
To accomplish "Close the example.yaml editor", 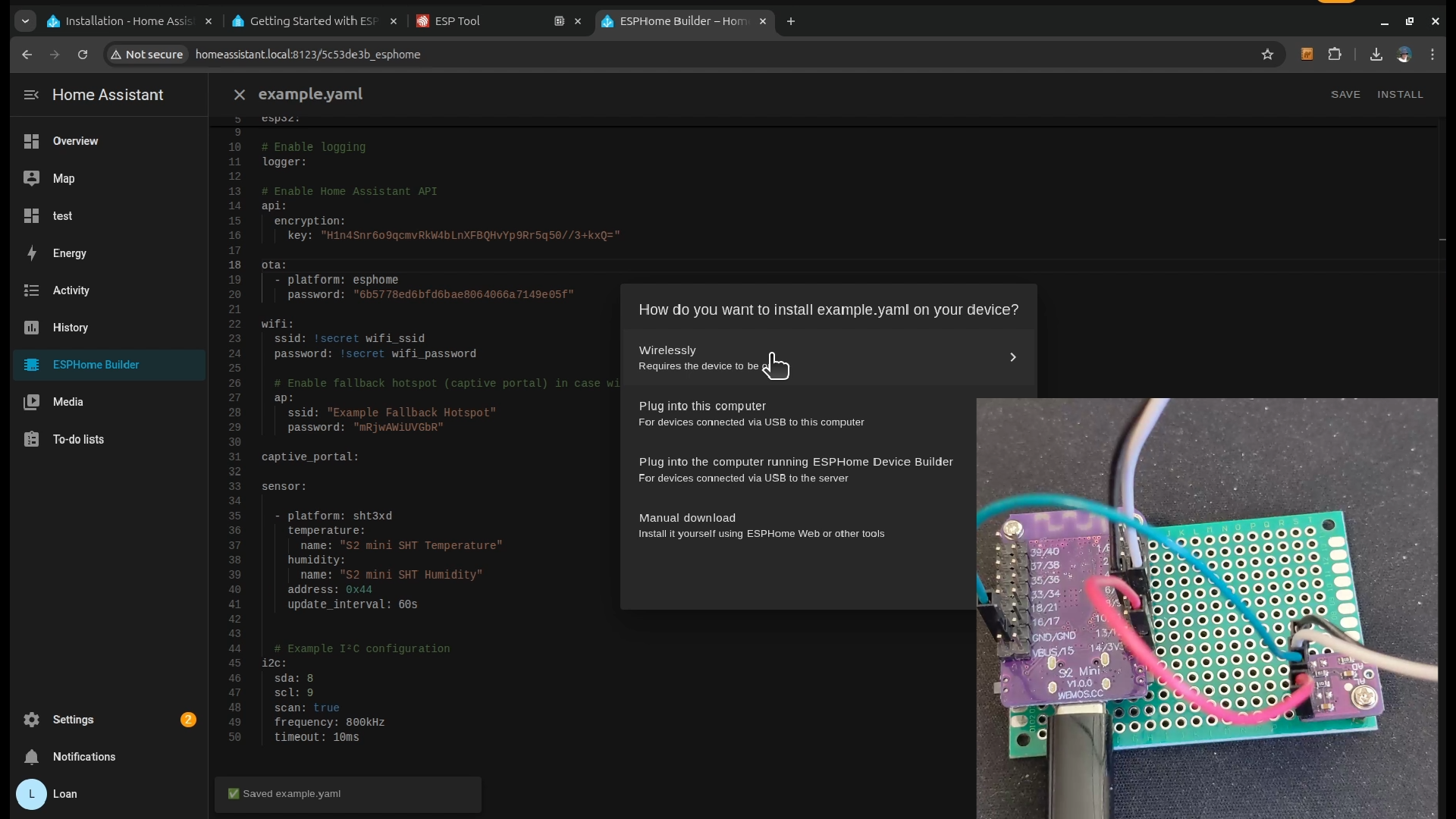I will coord(239,95).
